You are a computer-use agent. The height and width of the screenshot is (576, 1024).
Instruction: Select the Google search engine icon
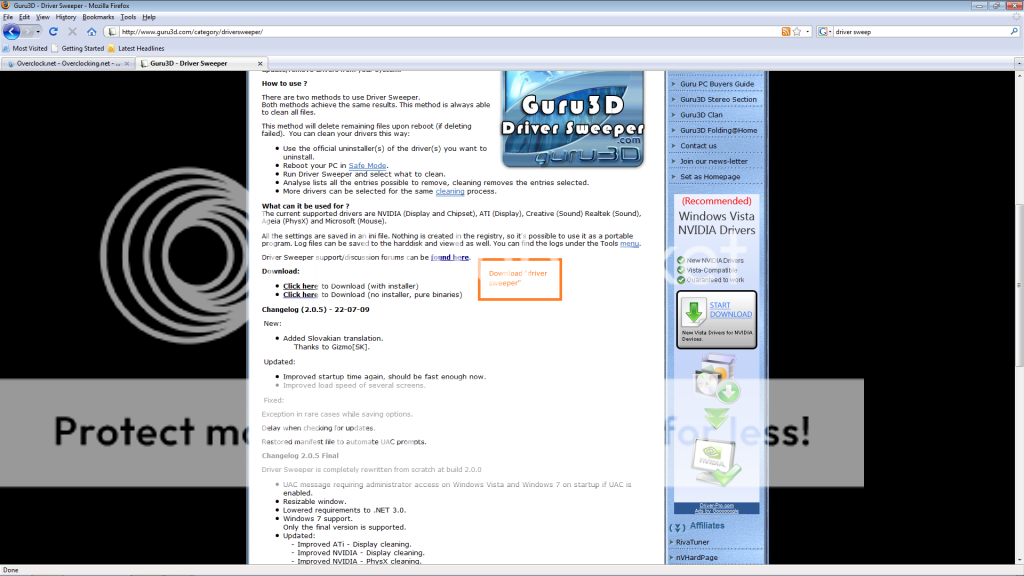[823, 31]
